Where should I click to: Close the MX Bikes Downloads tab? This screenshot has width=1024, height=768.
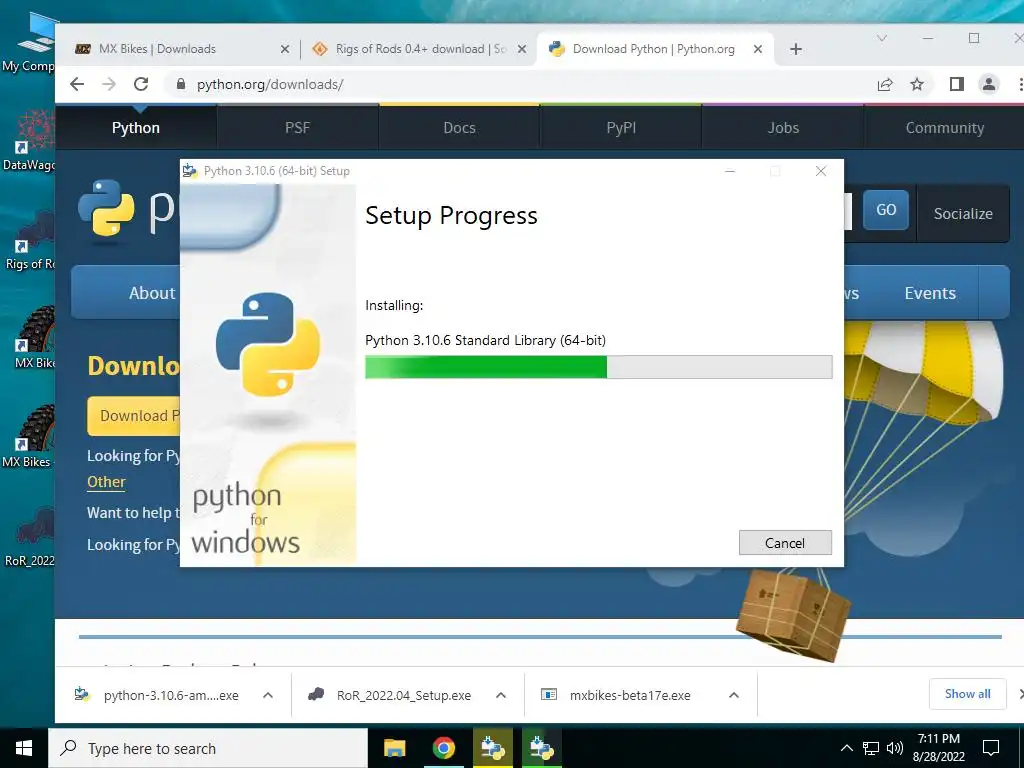click(x=285, y=49)
